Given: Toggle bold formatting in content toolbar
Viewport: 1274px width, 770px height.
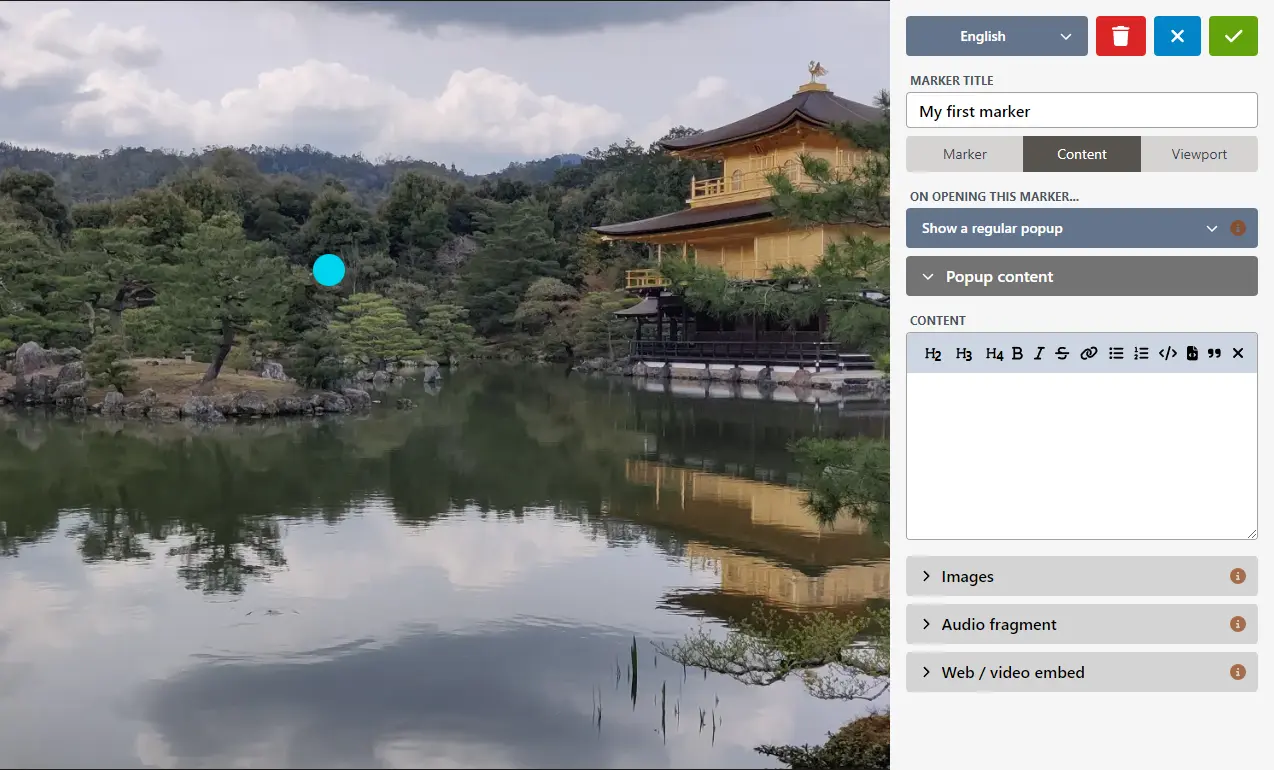Looking at the screenshot, I should click(x=1017, y=353).
